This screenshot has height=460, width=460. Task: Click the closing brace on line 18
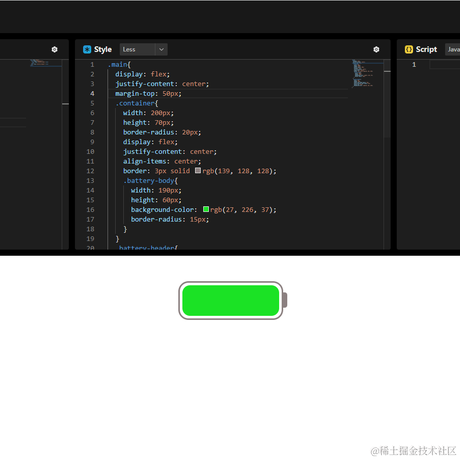[125, 229]
